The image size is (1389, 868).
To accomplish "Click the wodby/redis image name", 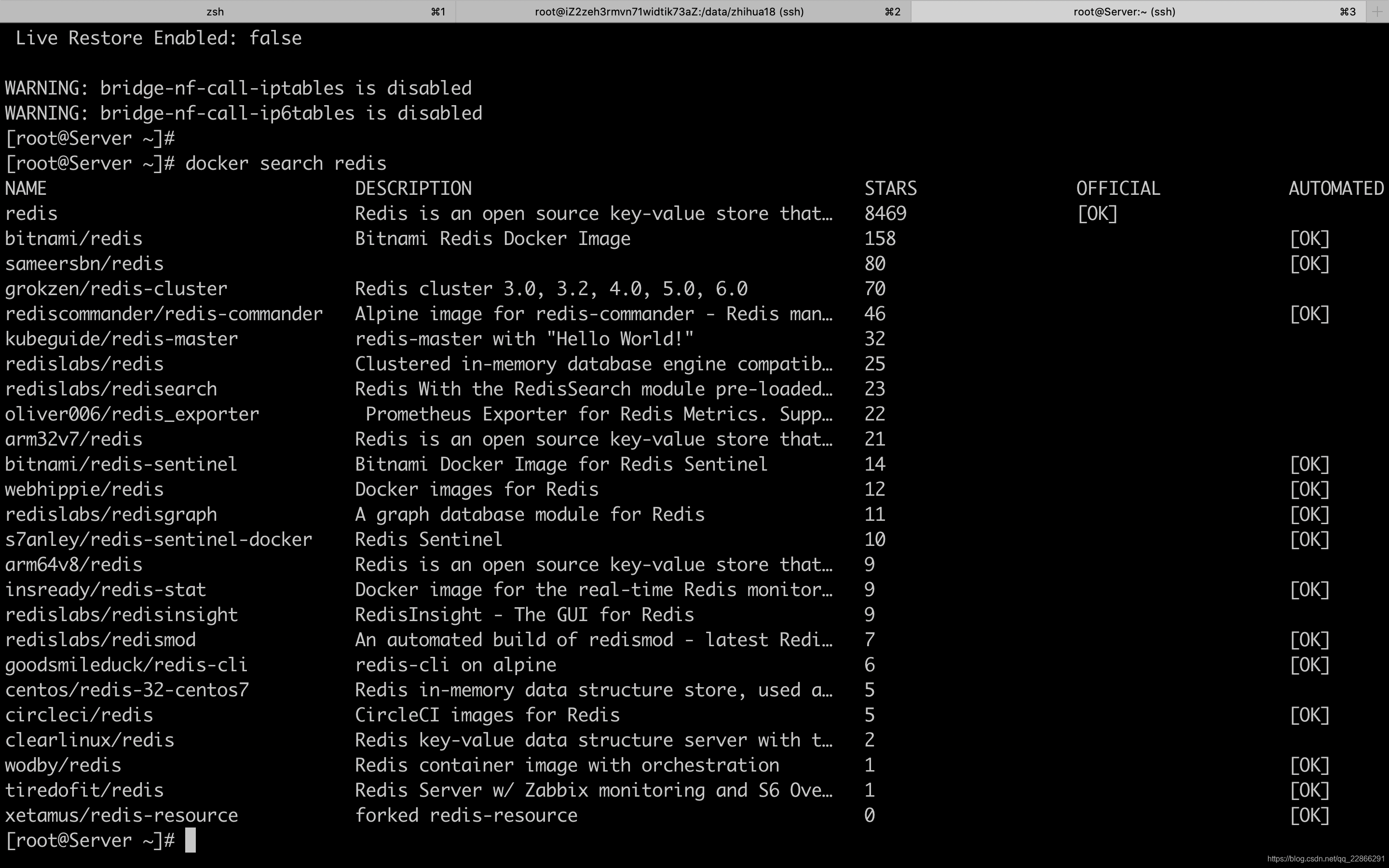I will (x=63, y=765).
